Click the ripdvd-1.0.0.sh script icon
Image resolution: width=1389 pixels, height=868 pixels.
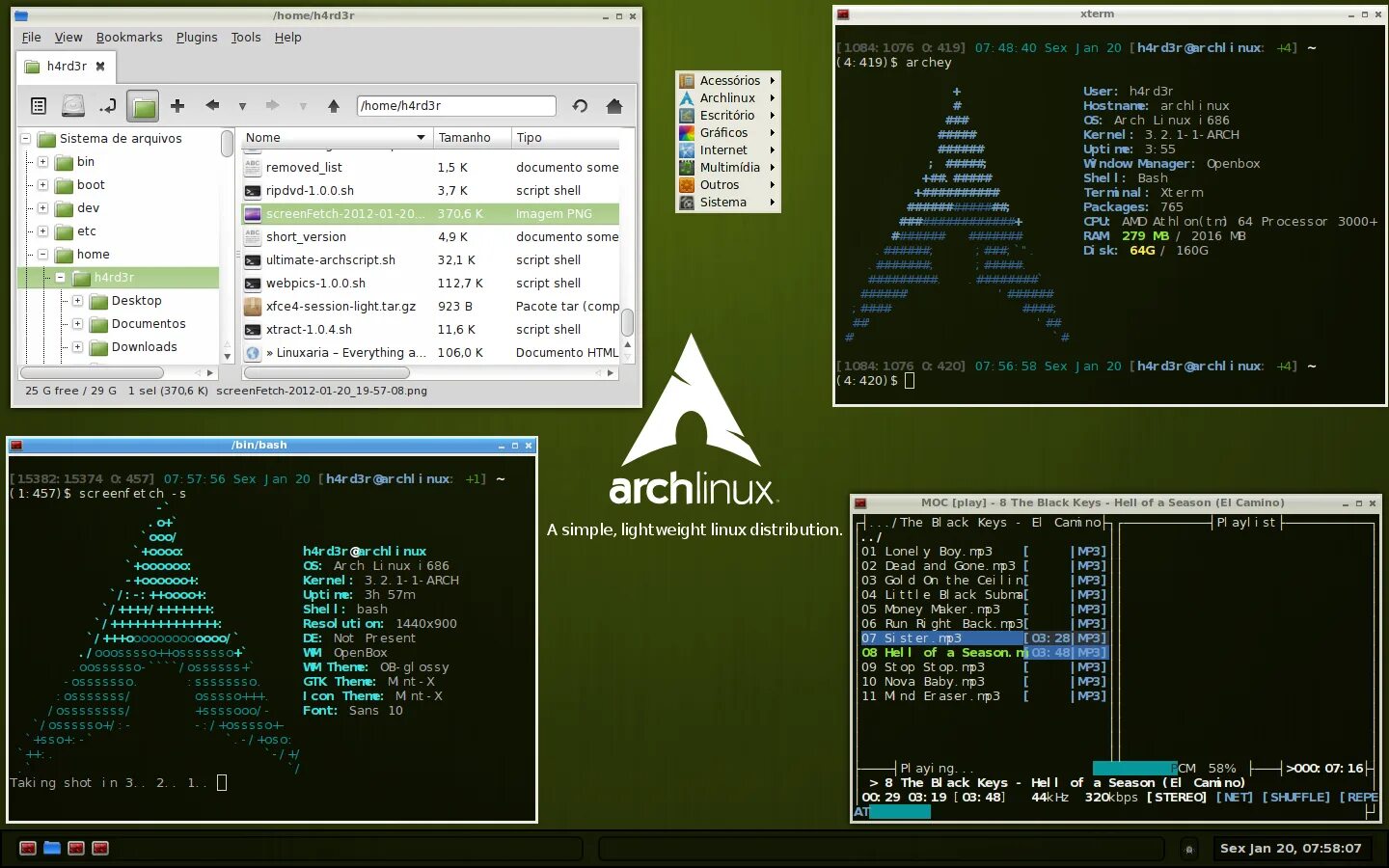tap(253, 191)
